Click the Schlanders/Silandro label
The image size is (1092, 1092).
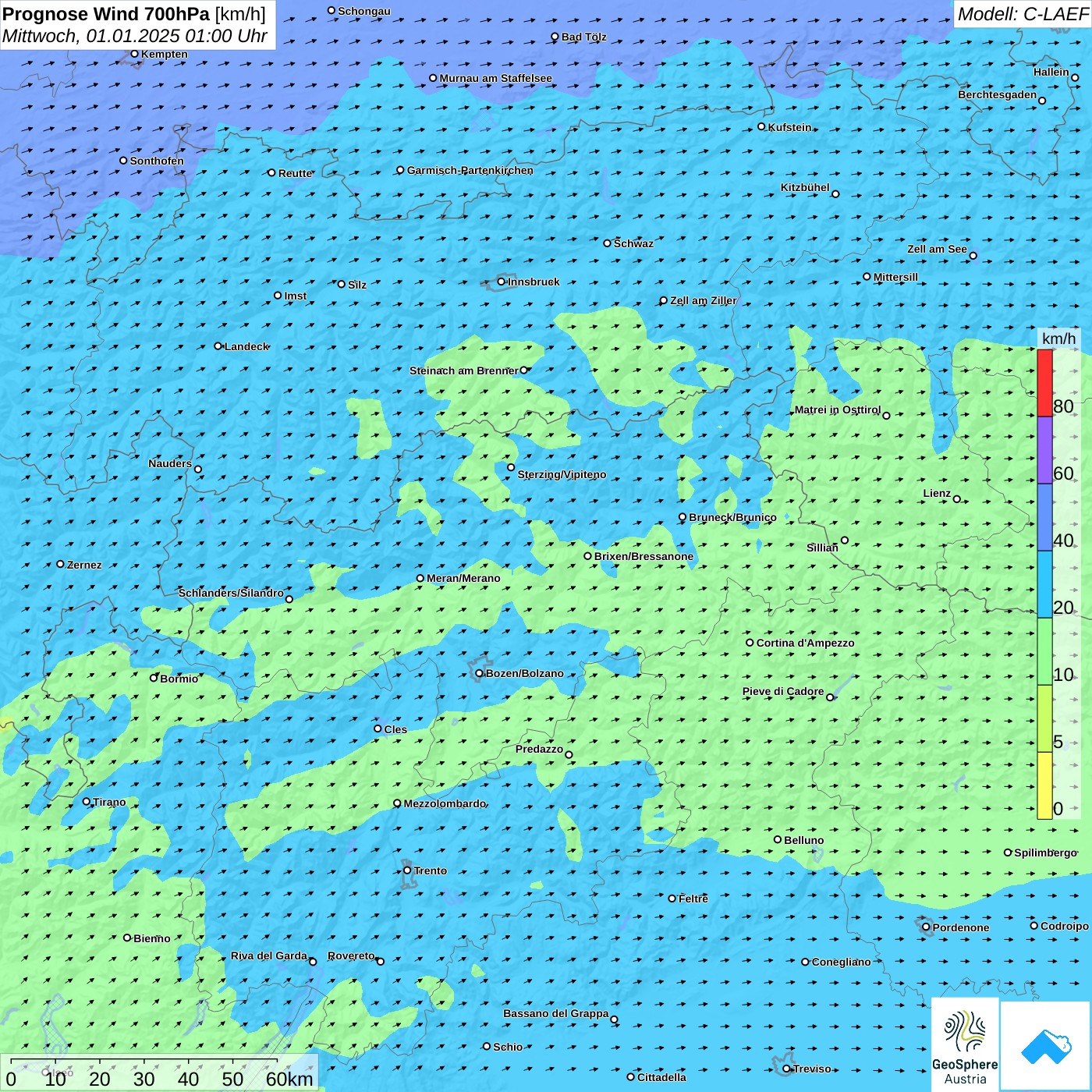[231, 593]
